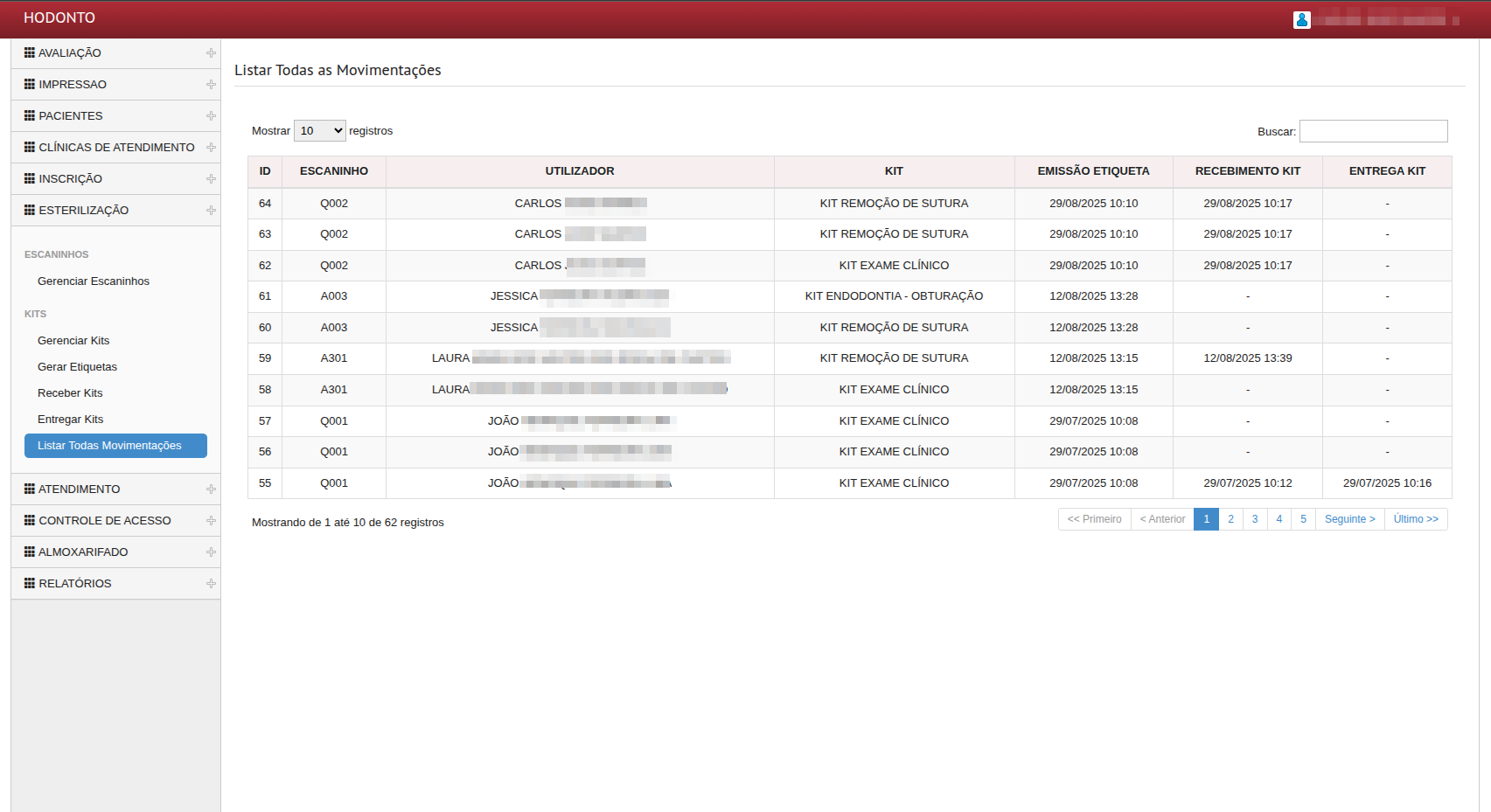Click the Seguinte pagination button

click(1349, 519)
